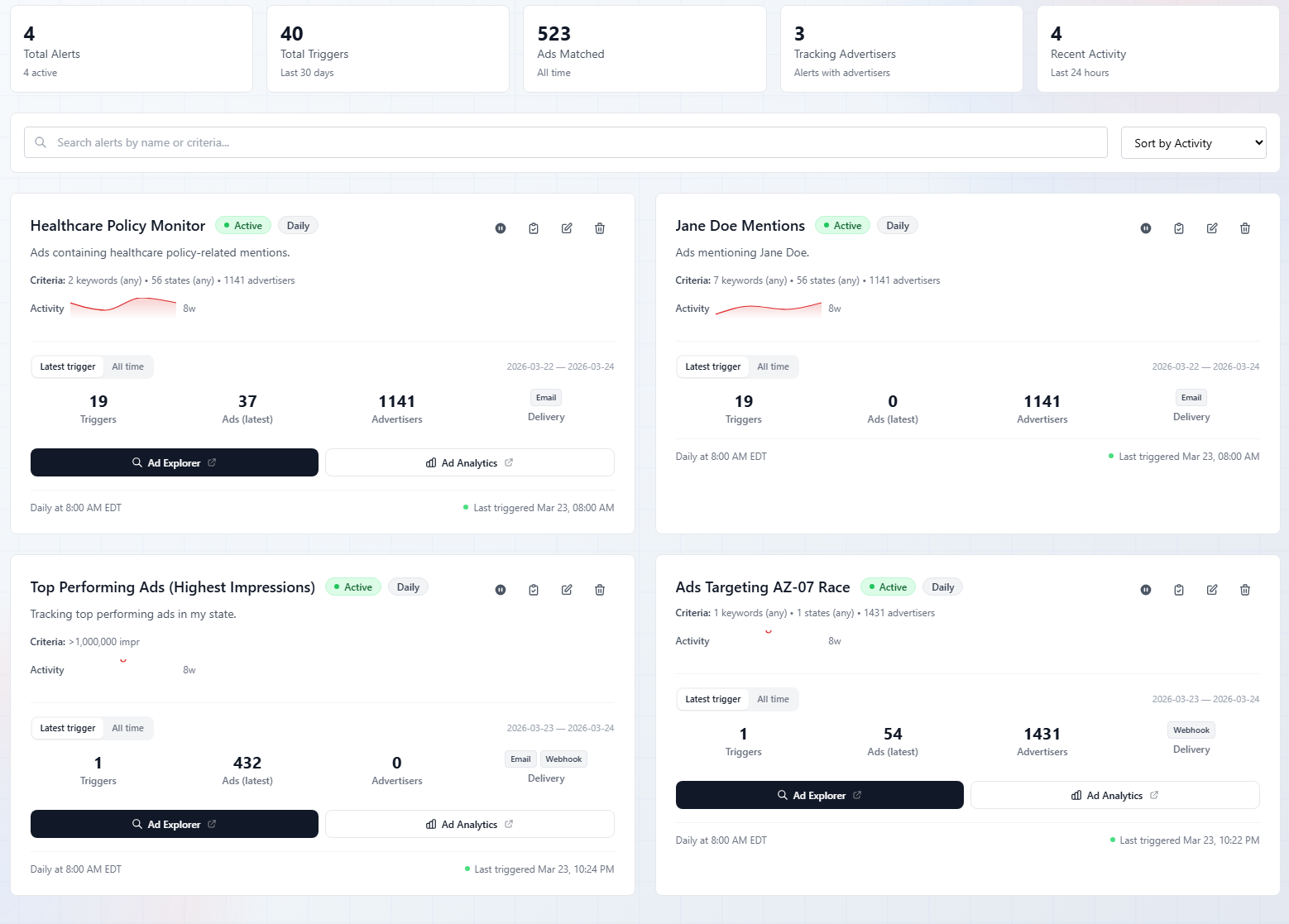1289x924 pixels.
Task: Edit the Jane Doe Mentions alert
Action: [x=1211, y=227]
